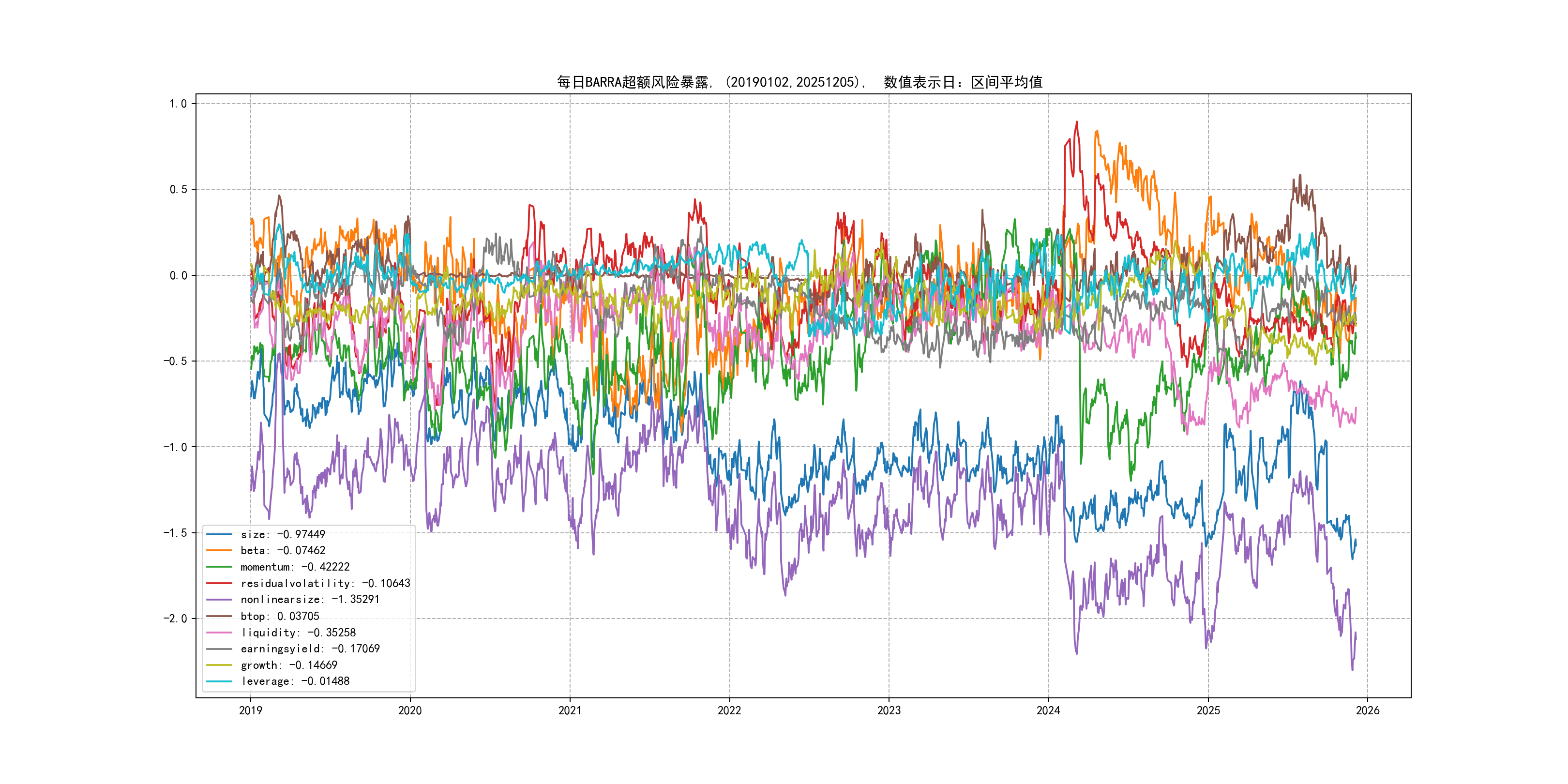The image size is (1568, 784).
Task: Click the 2026 x-axis tick label
Action: point(1368,710)
